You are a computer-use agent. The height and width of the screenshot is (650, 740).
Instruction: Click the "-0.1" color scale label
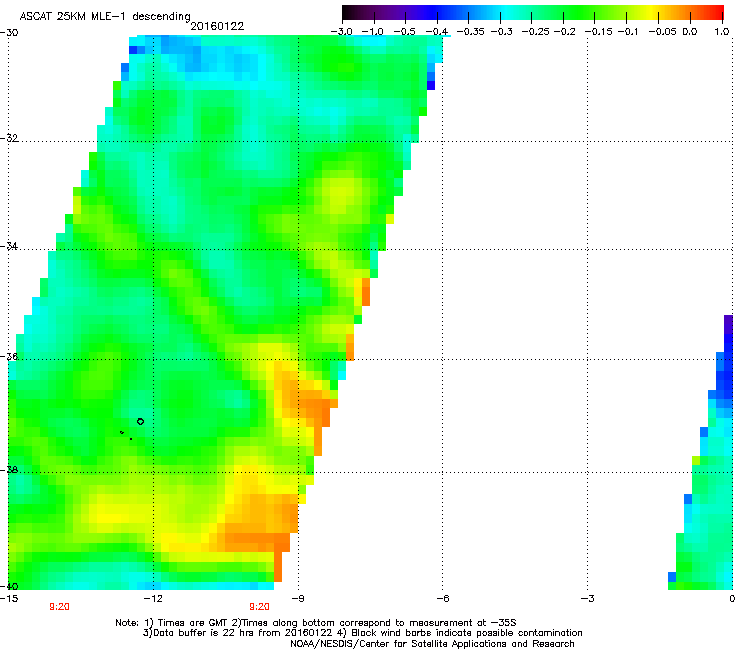[628, 32]
